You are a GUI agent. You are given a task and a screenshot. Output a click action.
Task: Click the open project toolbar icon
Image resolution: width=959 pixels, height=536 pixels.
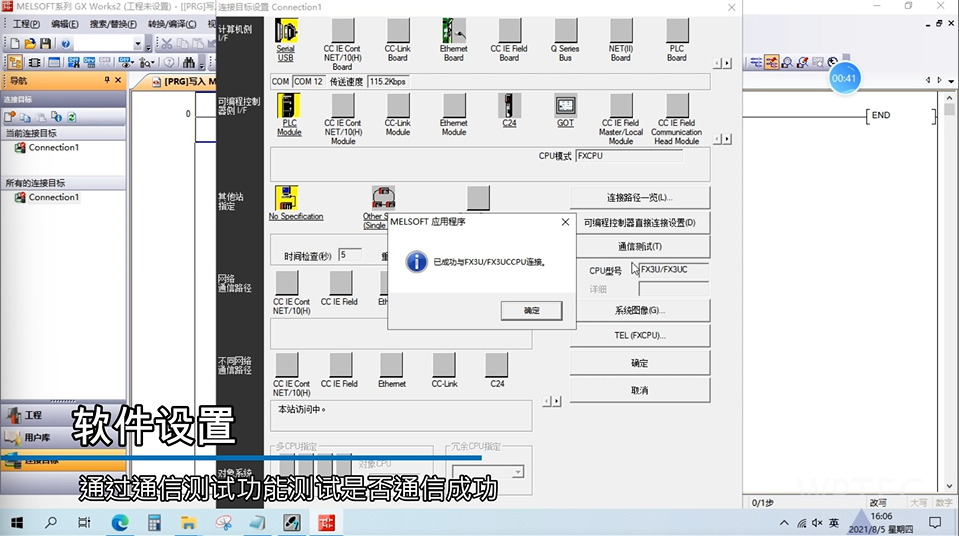(29, 43)
